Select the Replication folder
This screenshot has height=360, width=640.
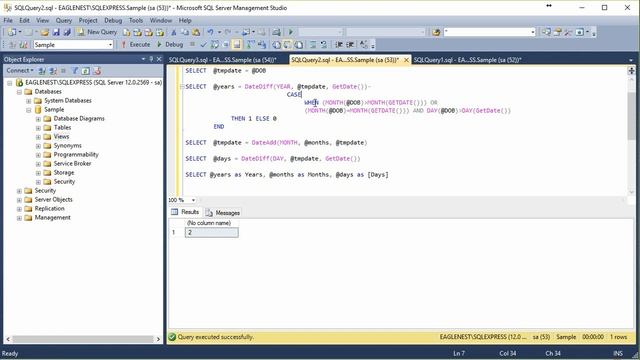pos(49,209)
